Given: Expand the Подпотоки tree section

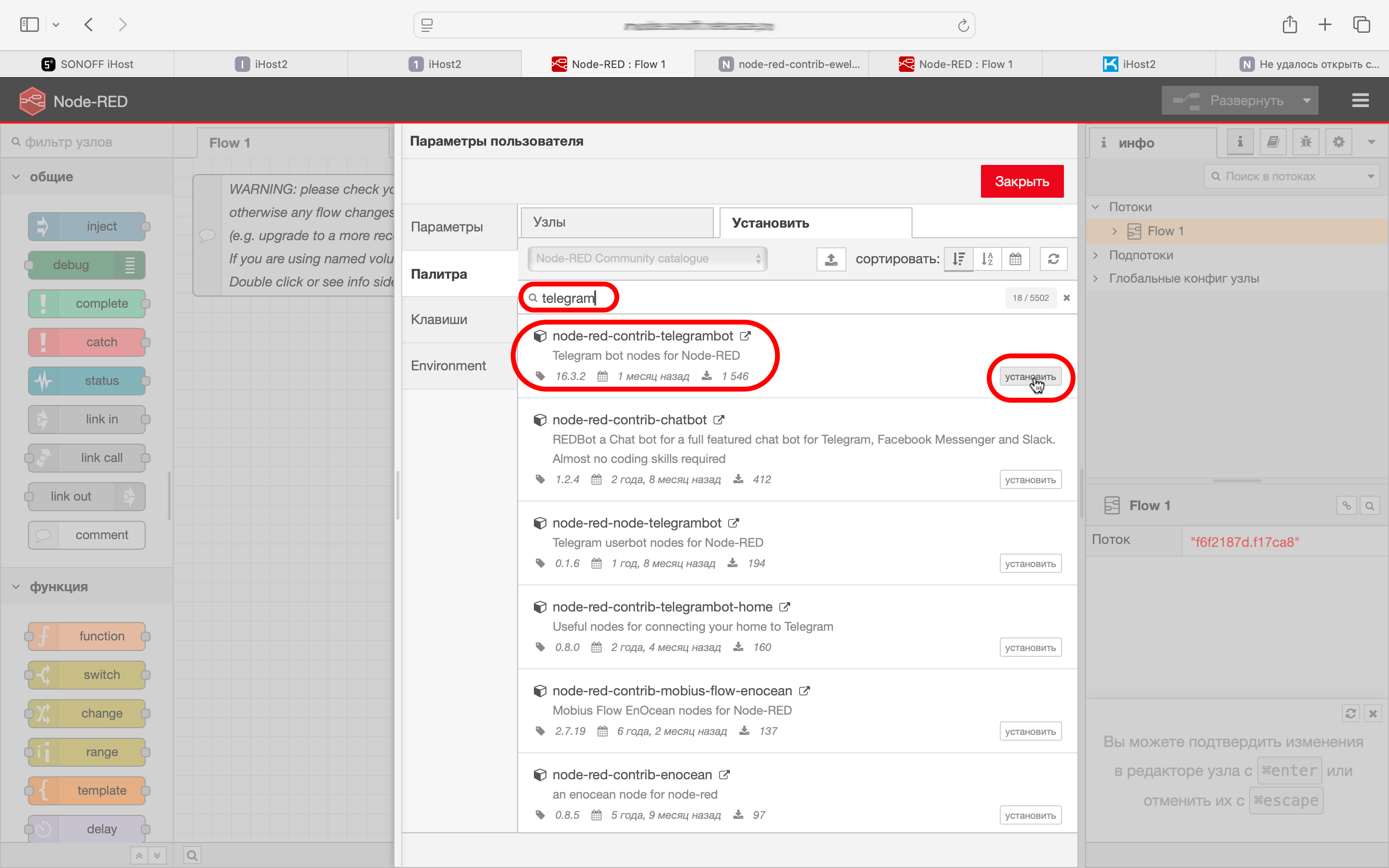Looking at the screenshot, I should coord(1096,255).
